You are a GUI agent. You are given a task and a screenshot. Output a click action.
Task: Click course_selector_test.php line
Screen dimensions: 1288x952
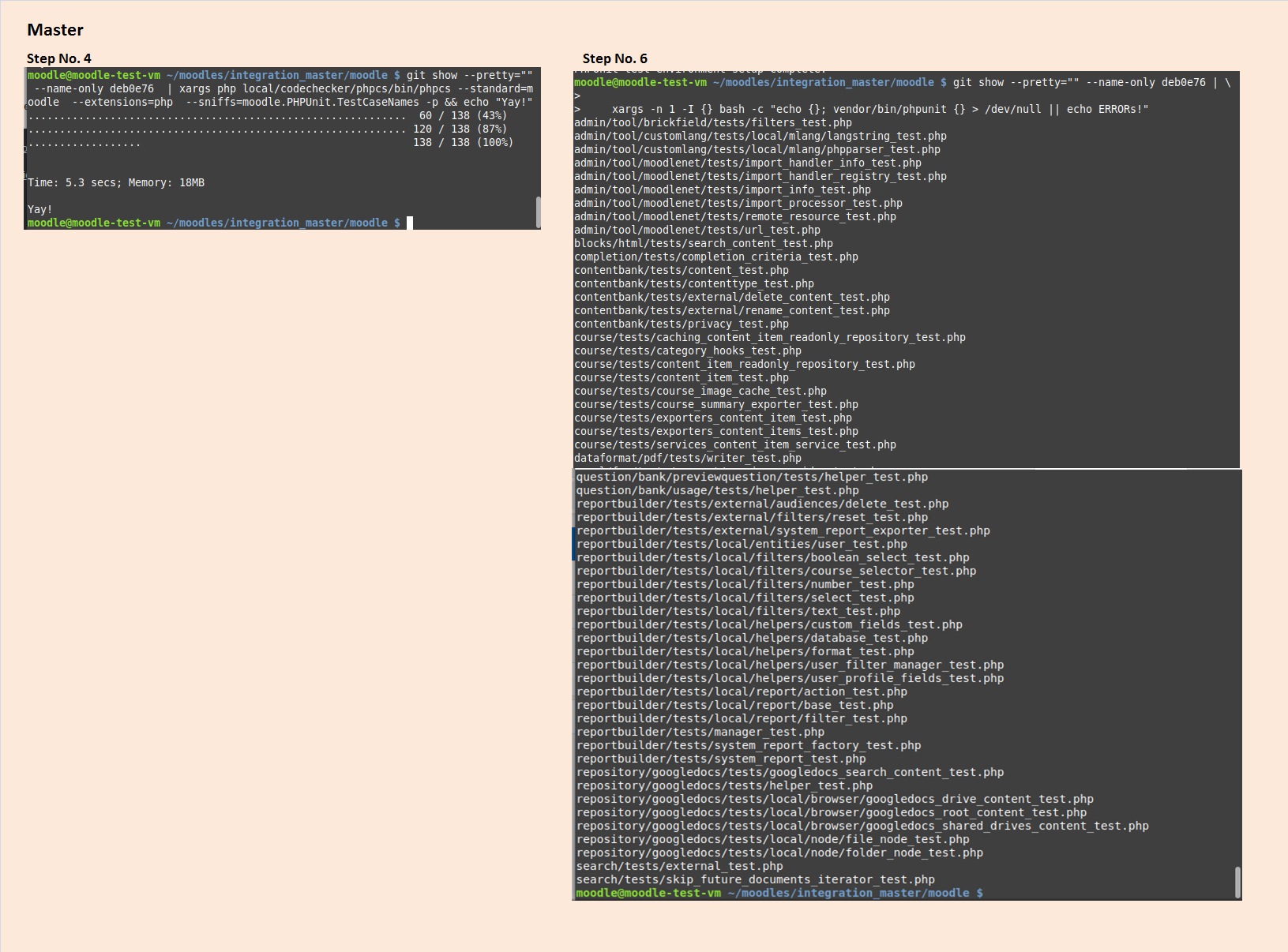tap(776, 571)
